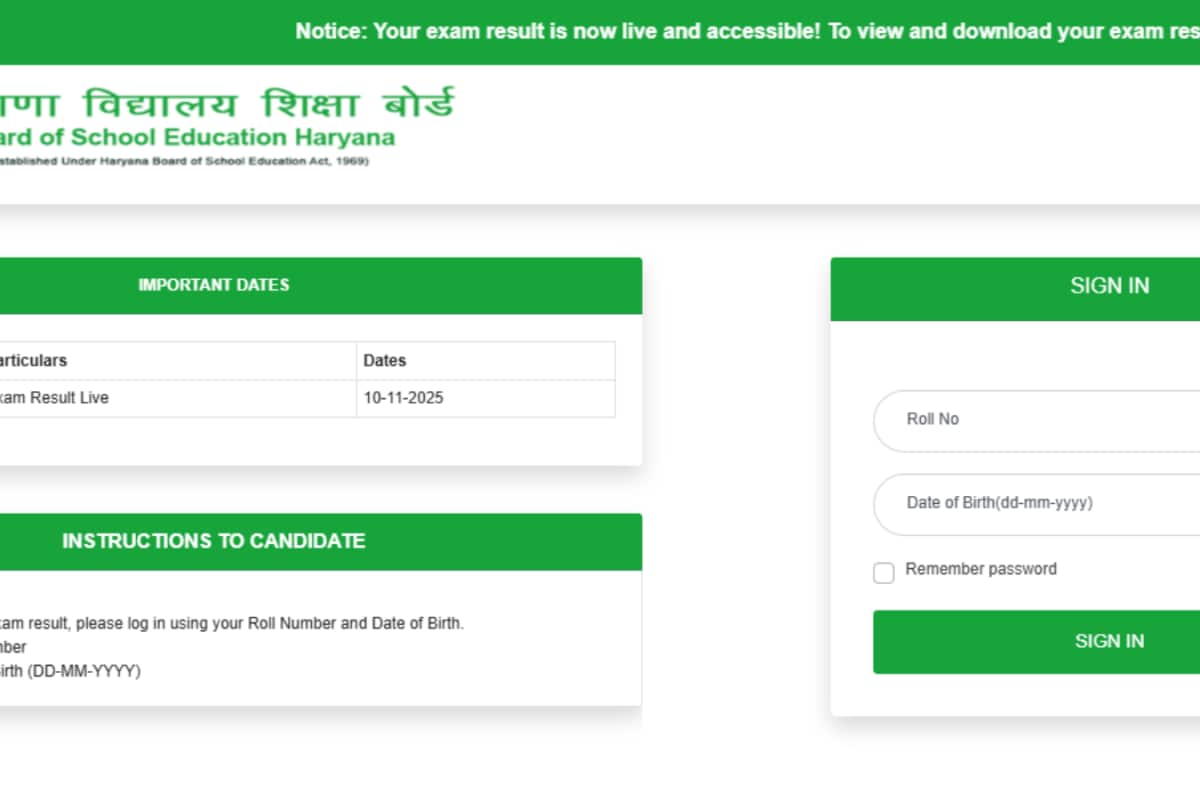Viewport: 1200px width, 800px height.
Task: Click the Dates column header
Action: [385, 361]
